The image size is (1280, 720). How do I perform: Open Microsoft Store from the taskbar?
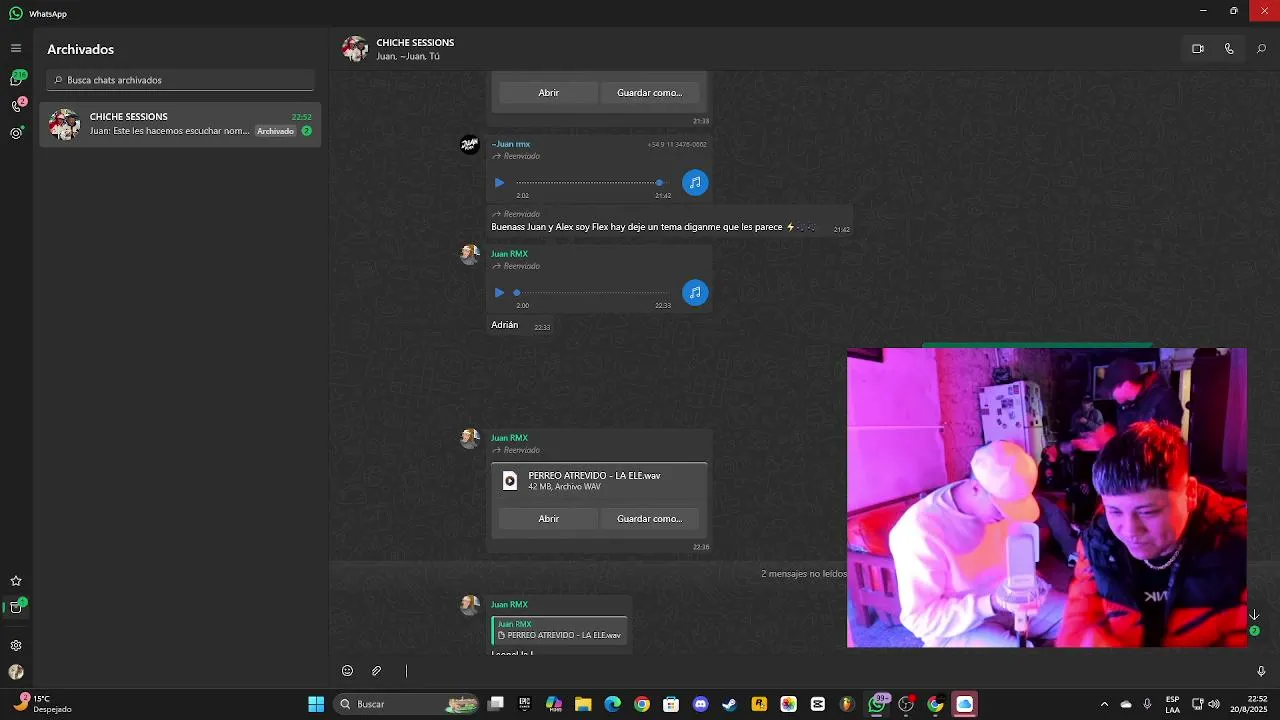671,704
